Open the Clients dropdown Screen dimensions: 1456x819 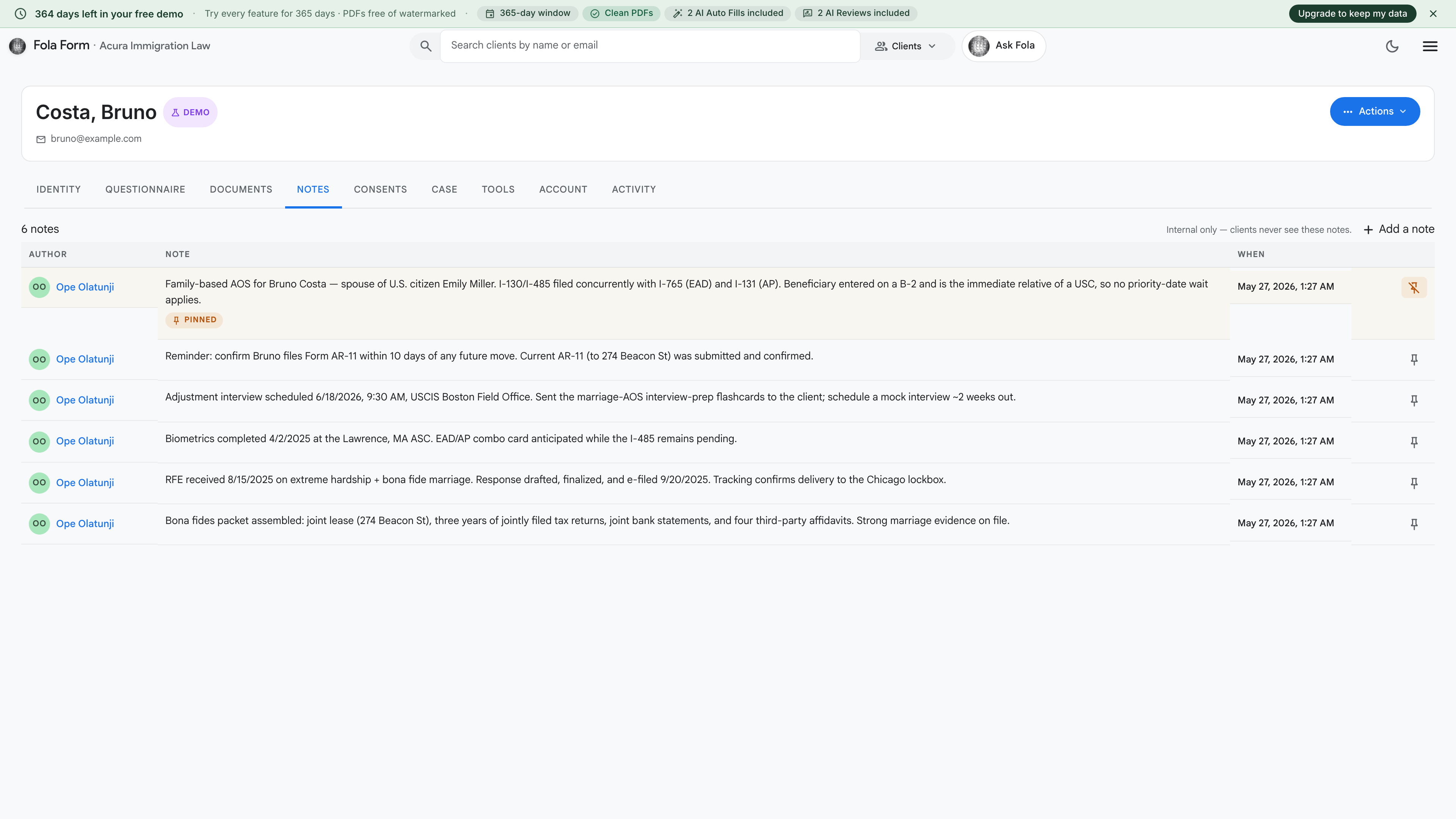point(905,46)
